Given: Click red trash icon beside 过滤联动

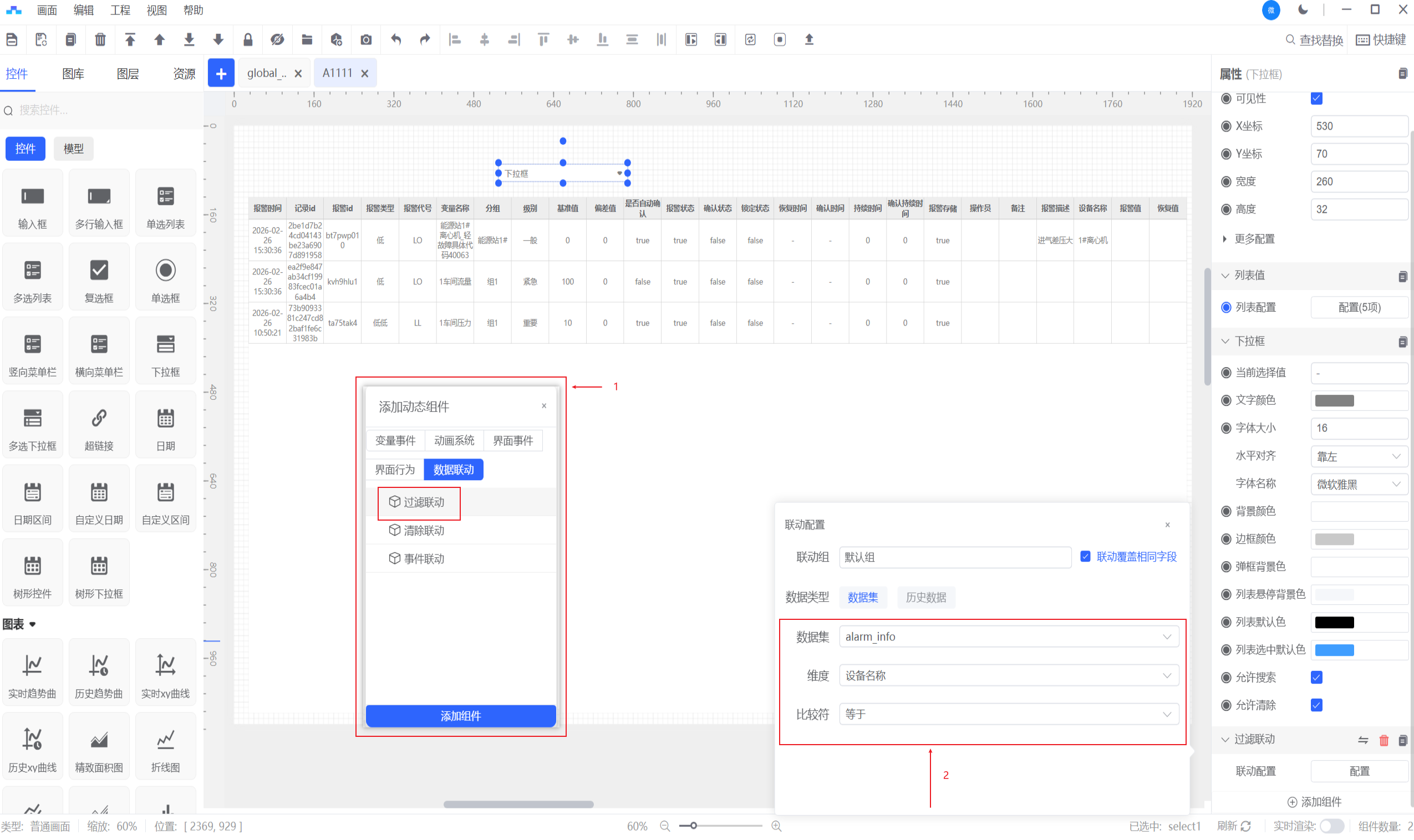Looking at the screenshot, I should pos(1384,740).
